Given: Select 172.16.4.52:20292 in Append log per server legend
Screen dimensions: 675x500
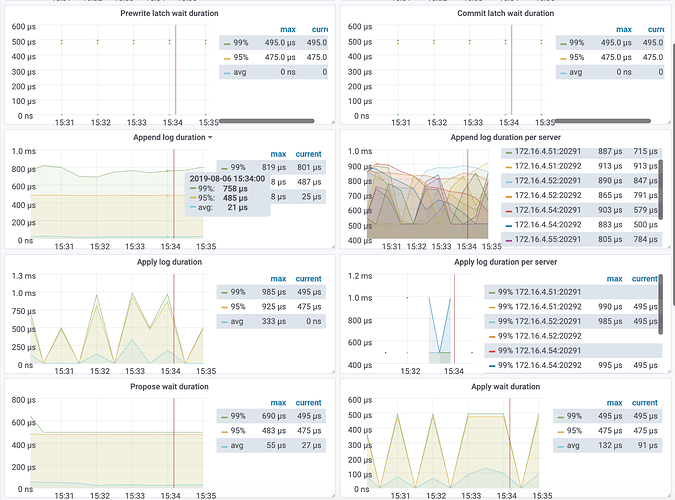Looking at the screenshot, I should pos(548,196).
